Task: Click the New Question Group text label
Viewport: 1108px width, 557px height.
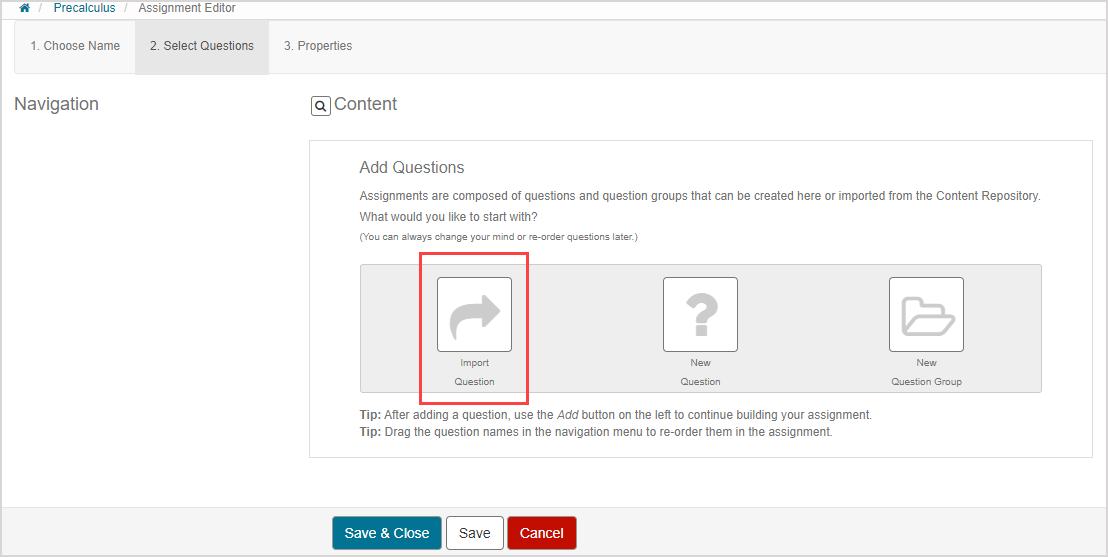Action: click(926, 372)
